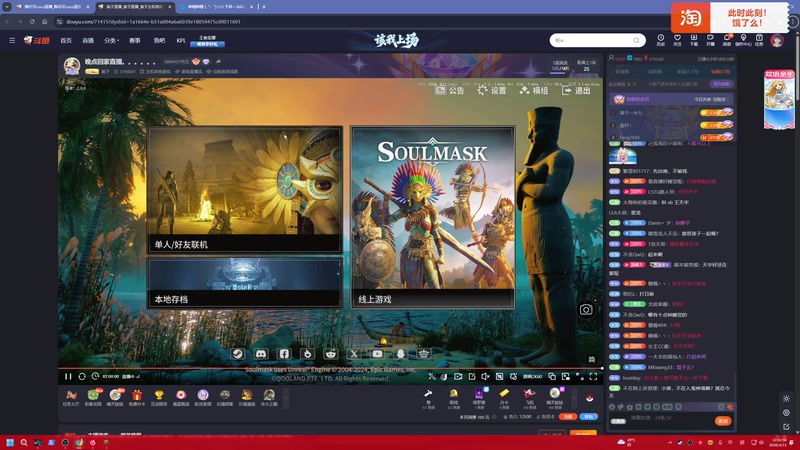Open 模组 mods in game menu
Image resolution: width=800 pixels, height=450 pixels.
point(534,90)
